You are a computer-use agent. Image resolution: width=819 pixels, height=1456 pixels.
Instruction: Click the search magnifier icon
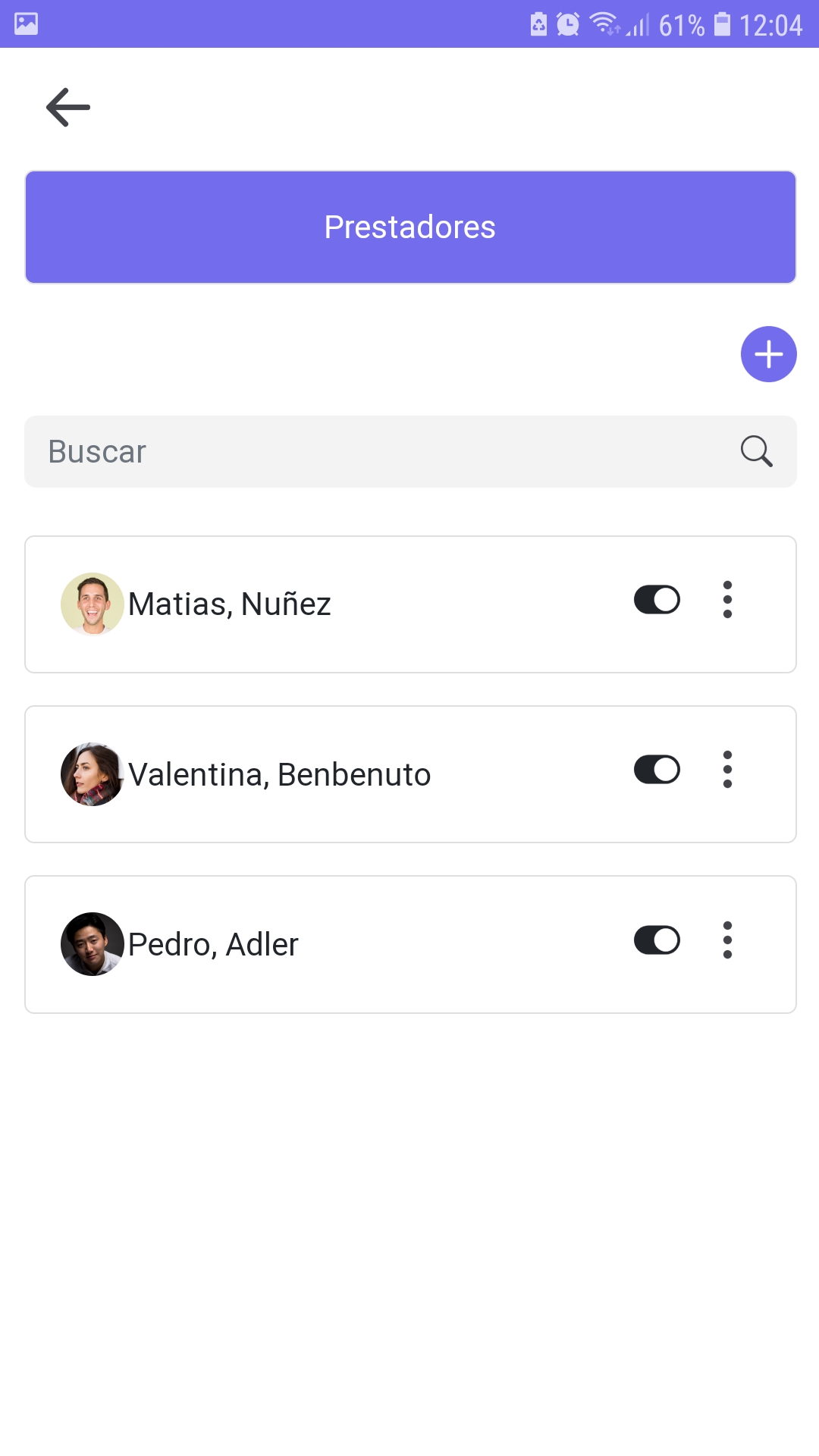(x=756, y=451)
